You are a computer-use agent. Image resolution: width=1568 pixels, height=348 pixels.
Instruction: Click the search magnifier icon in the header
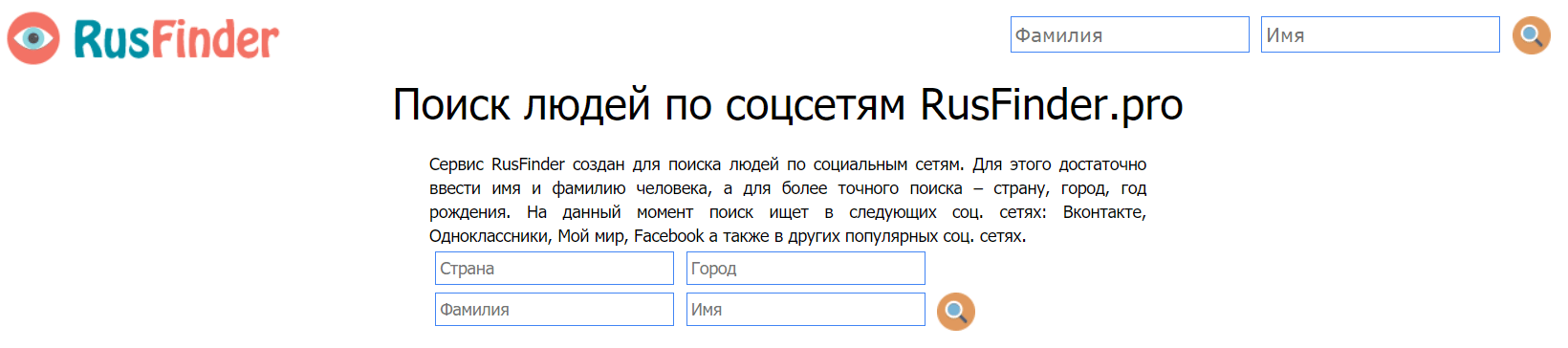click(x=1531, y=35)
